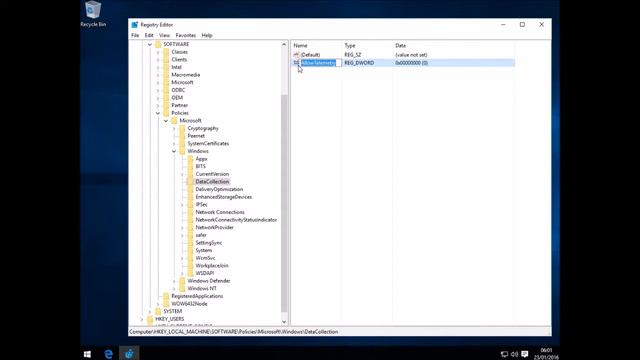Select the HKEY_USERS hive
This screenshot has width=640, height=360.
tap(170, 319)
